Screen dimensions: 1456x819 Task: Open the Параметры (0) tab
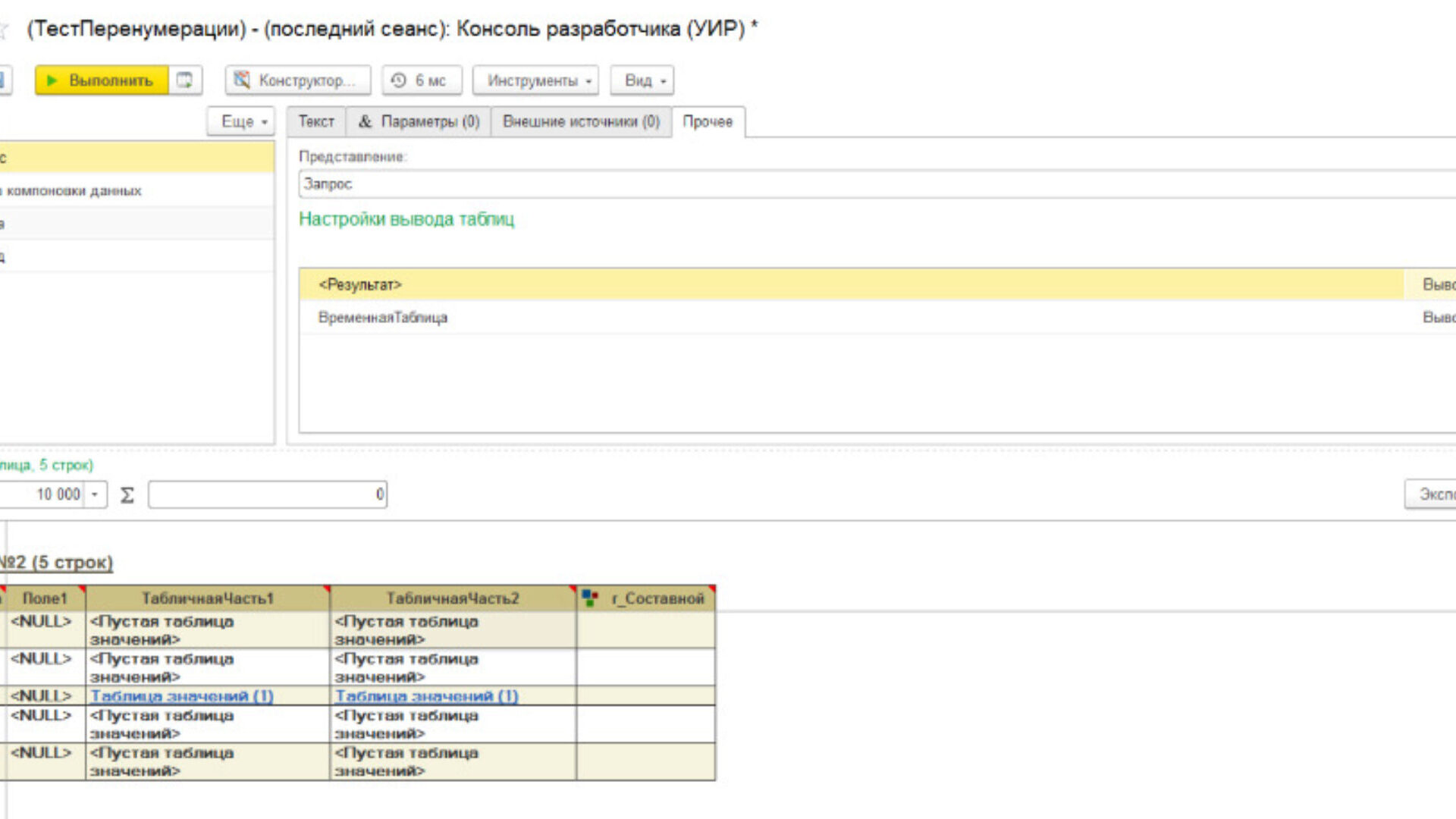pos(419,121)
